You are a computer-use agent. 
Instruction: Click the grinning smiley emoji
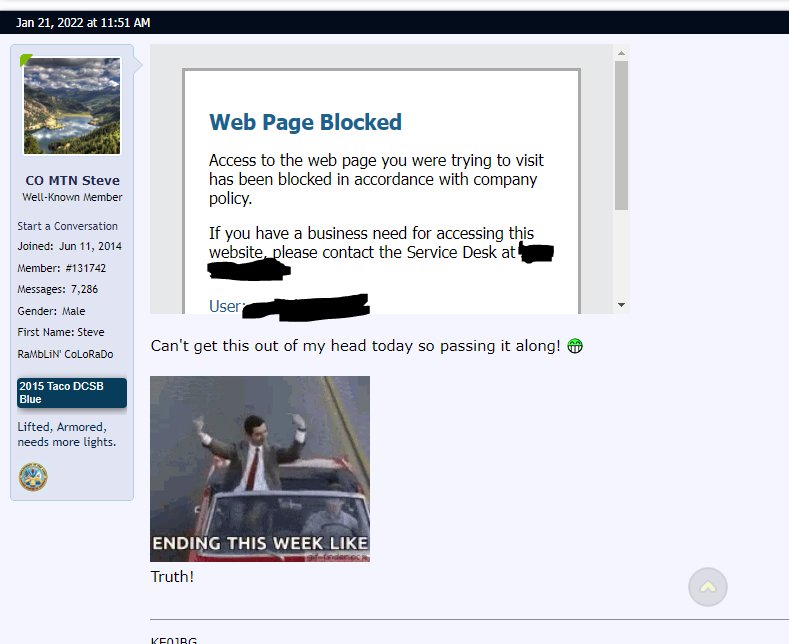coord(575,346)
